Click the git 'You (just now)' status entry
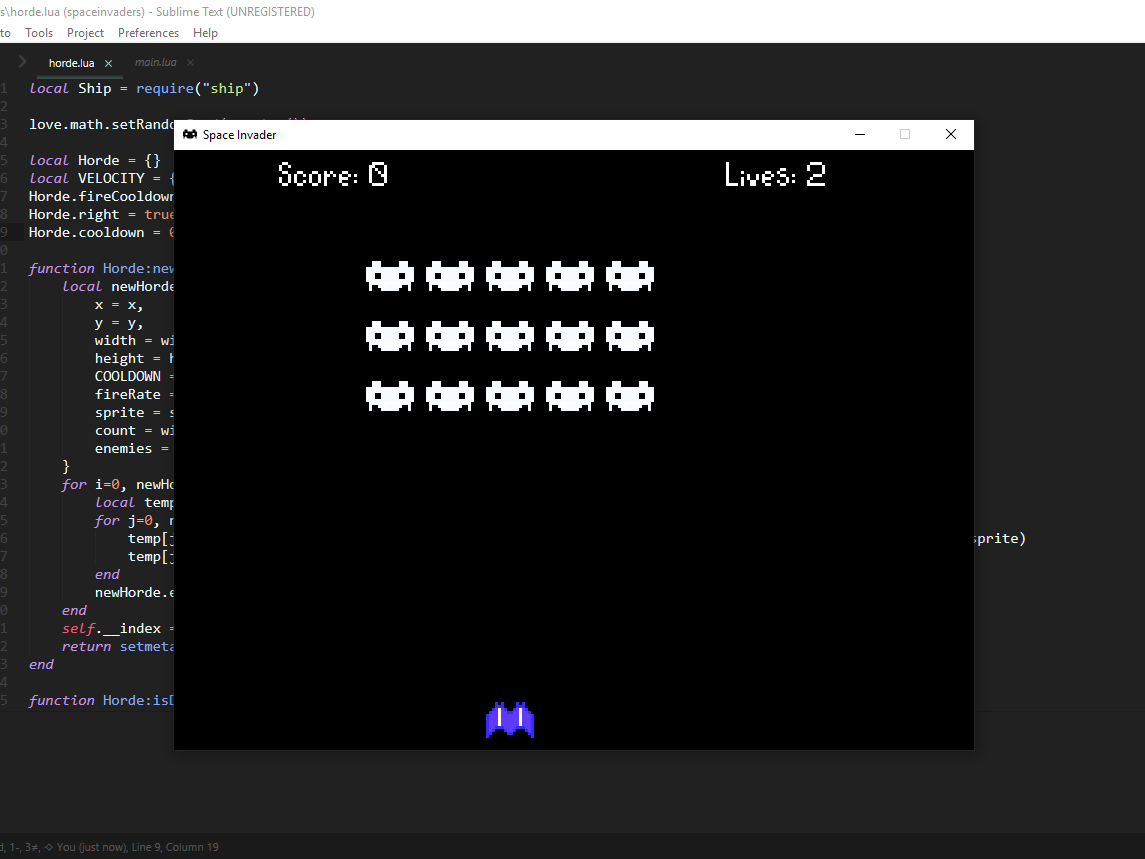The height and width of the screenshot is (859, 1145). tap(85, 847)
